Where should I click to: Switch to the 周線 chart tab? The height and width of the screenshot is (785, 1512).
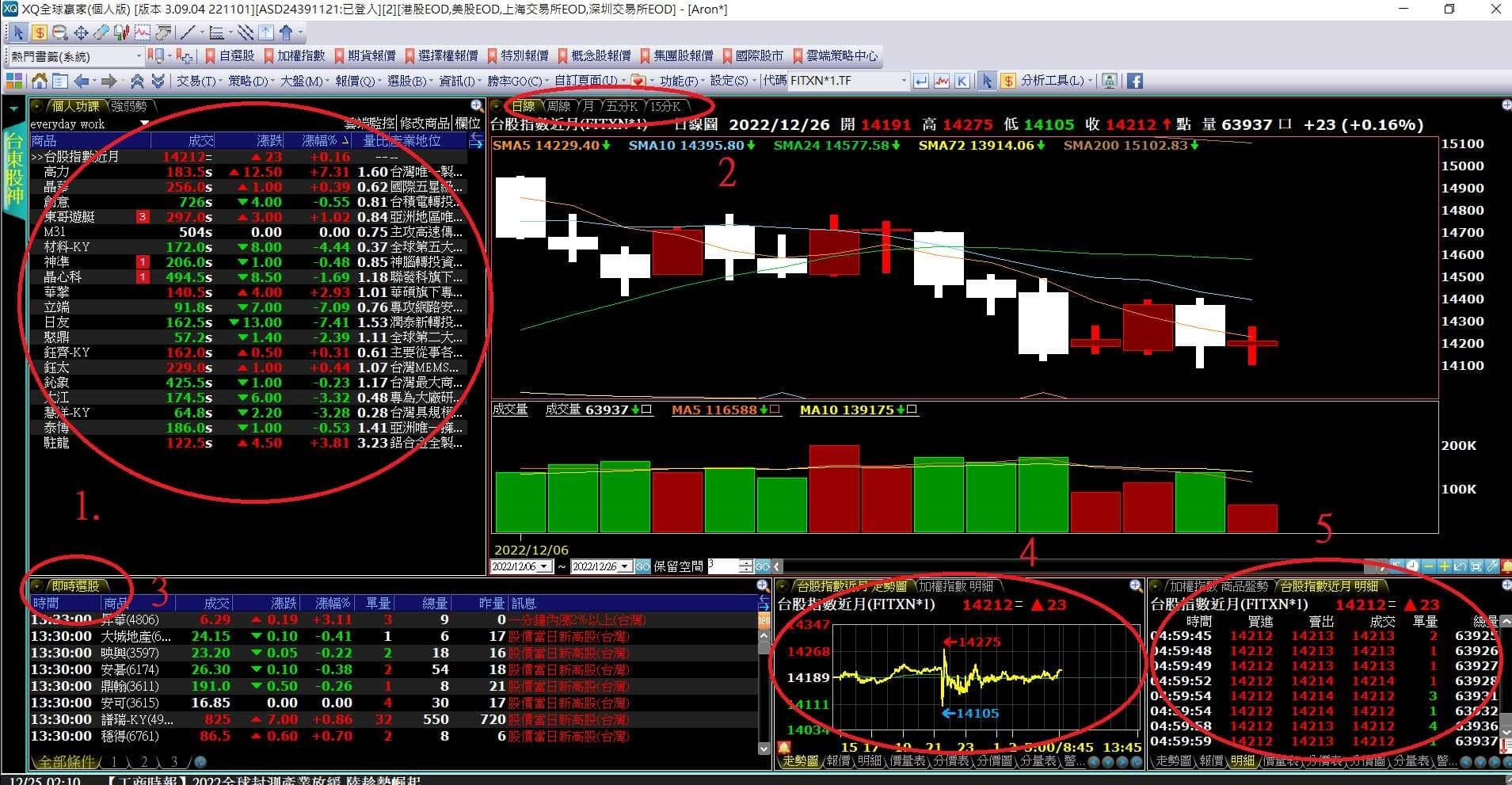pos(558,106)
